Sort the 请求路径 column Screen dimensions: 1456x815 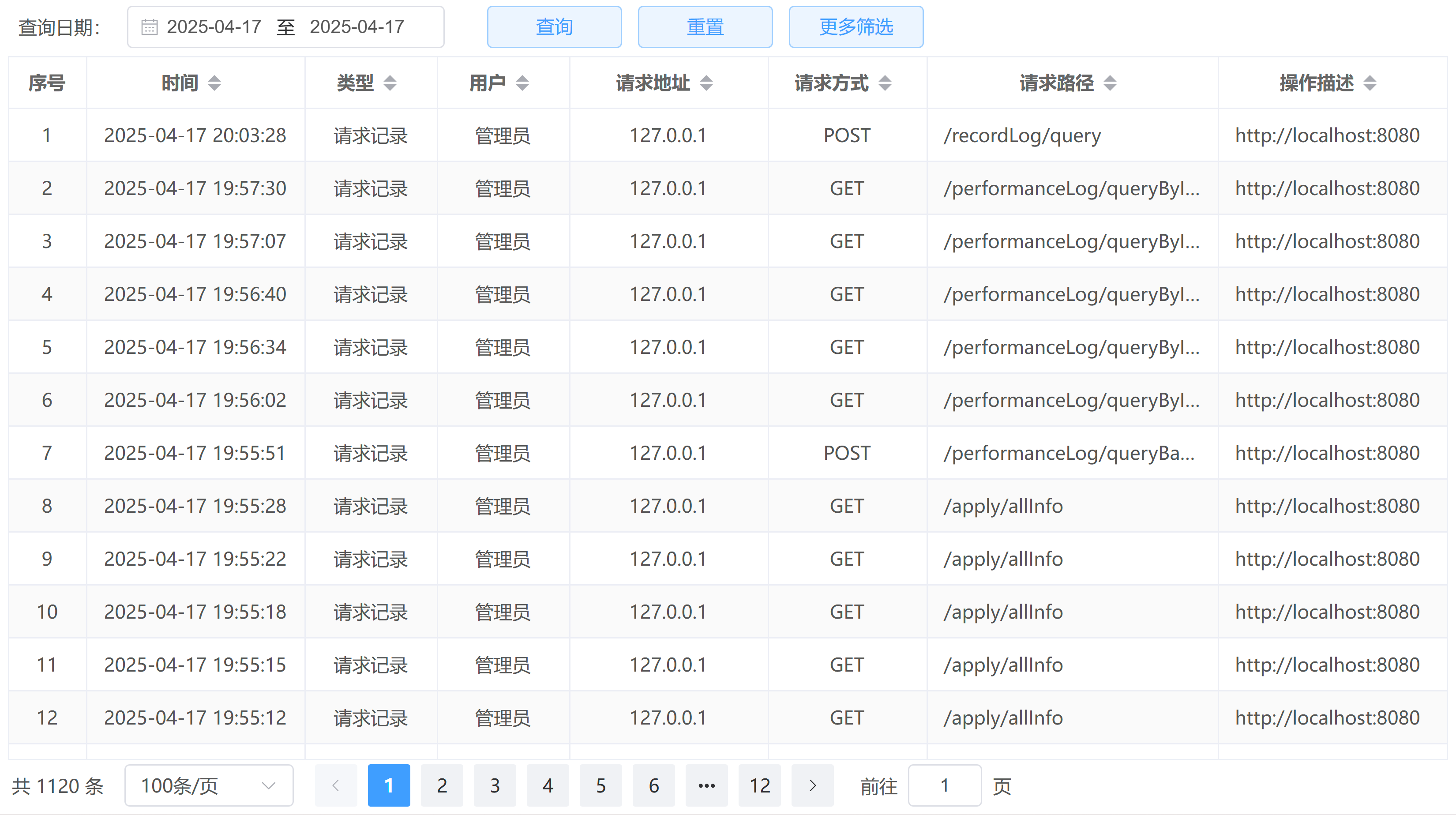1110,83
